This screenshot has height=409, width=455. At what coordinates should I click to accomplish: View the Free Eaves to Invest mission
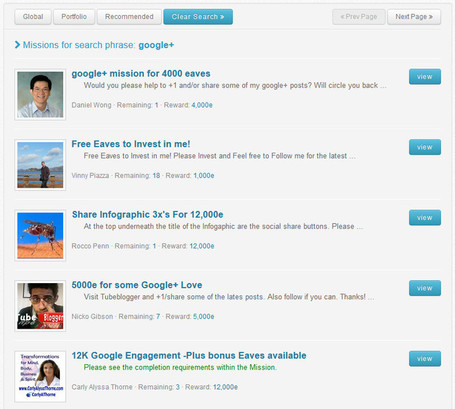coord(425,147)
